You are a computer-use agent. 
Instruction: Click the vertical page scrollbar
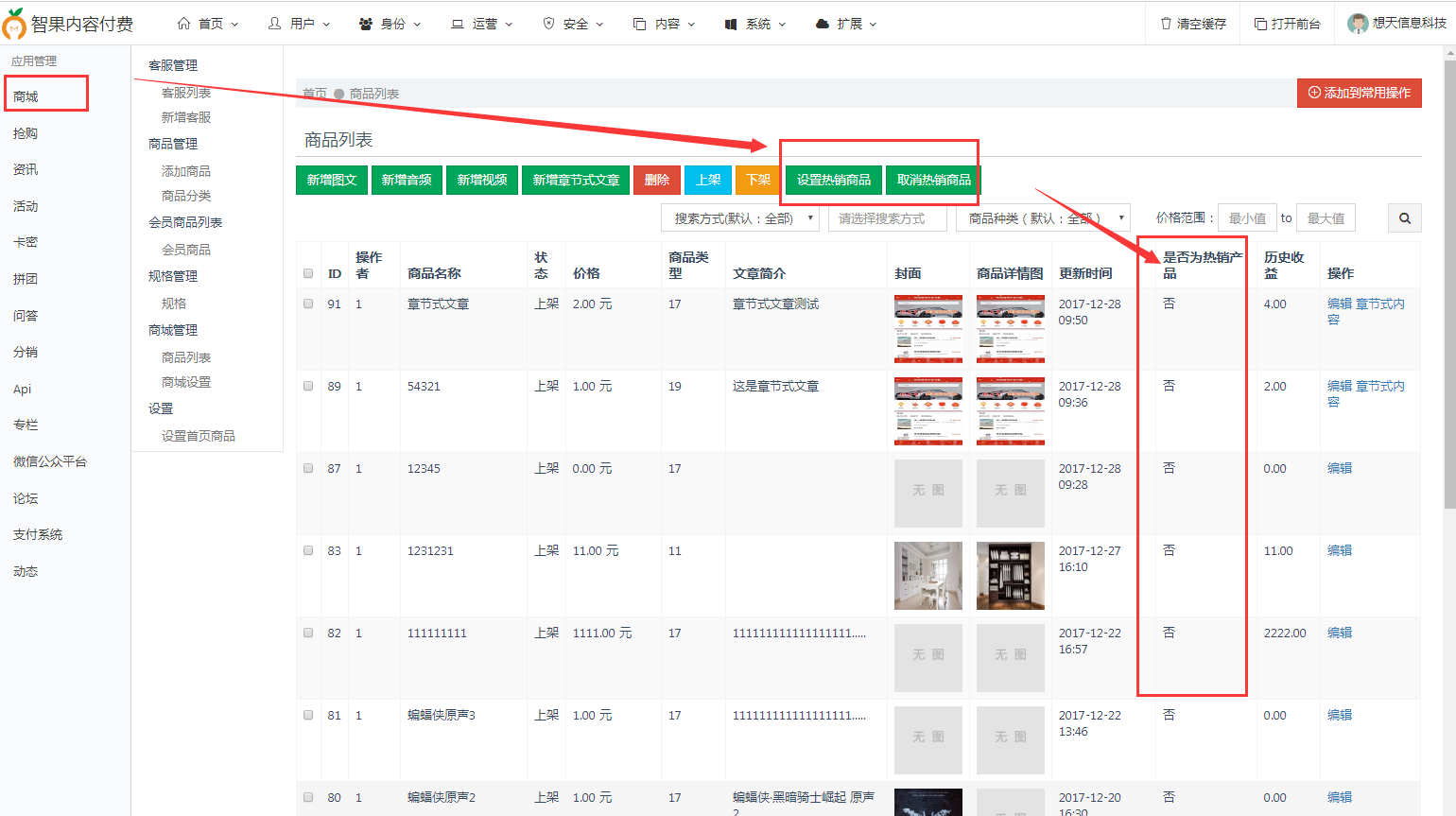[1449, 284]
